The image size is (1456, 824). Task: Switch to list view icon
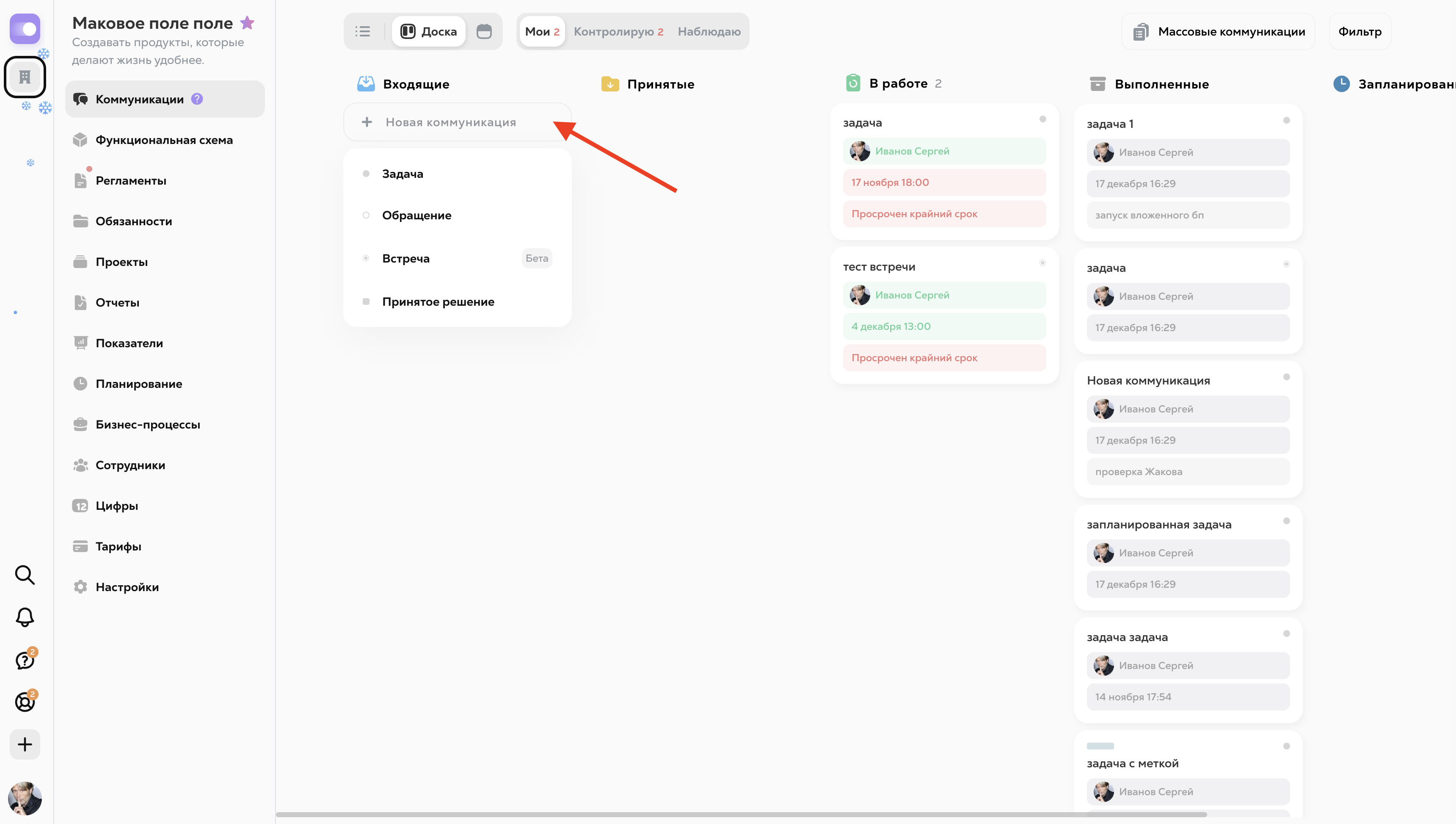tap(363, 32)
